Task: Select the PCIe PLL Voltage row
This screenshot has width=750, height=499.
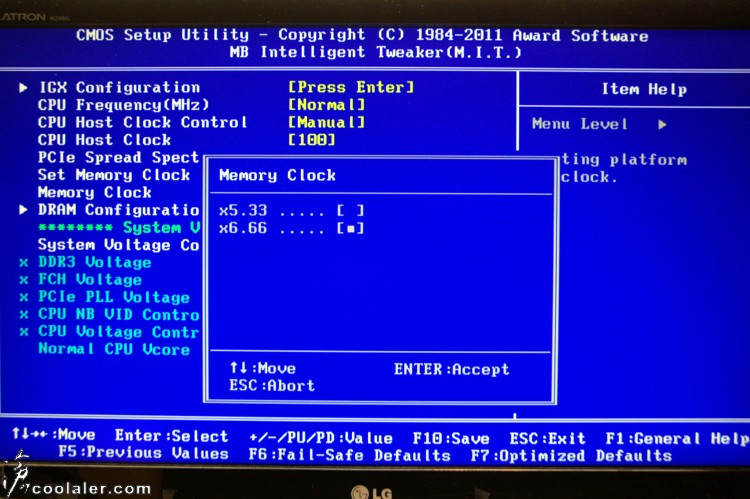Action: [x=114, y=297]
